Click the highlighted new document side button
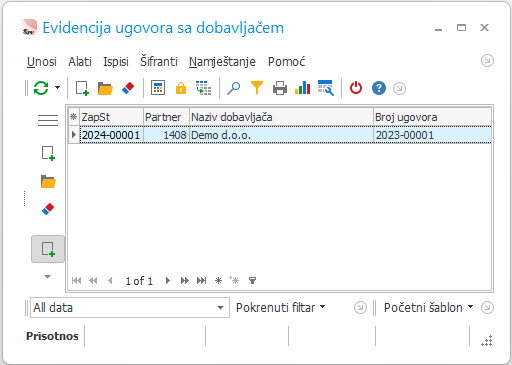The image size is (512, 365). coord(48,249)
